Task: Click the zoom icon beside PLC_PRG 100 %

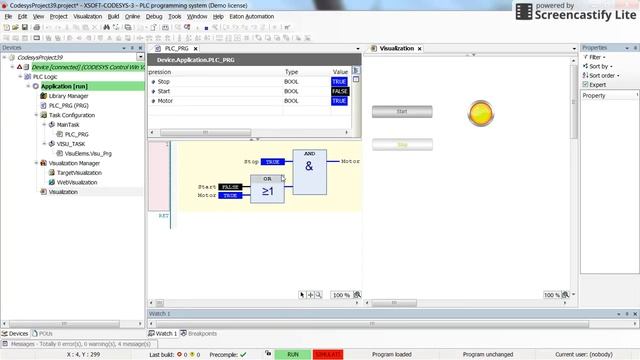Action: [x=357, y=294]
